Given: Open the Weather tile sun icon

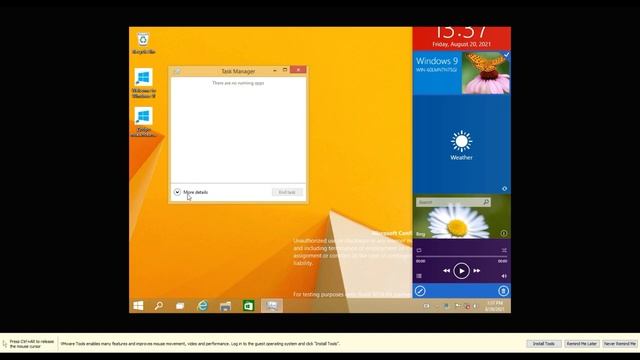Looking at the screenshot, I should [462, 141].
